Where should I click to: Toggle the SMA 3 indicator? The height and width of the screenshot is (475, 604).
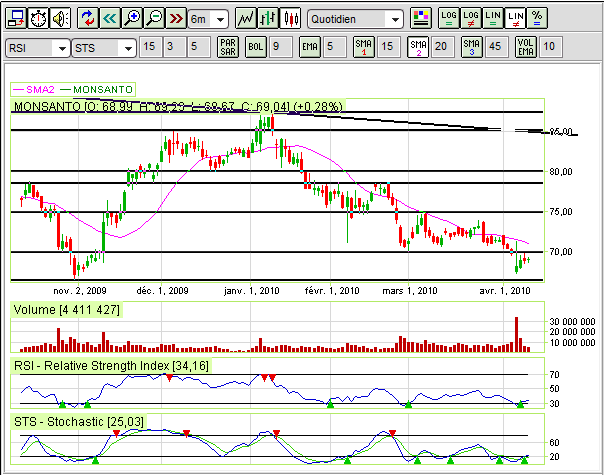pyautogui.click(x=472, y=47)
